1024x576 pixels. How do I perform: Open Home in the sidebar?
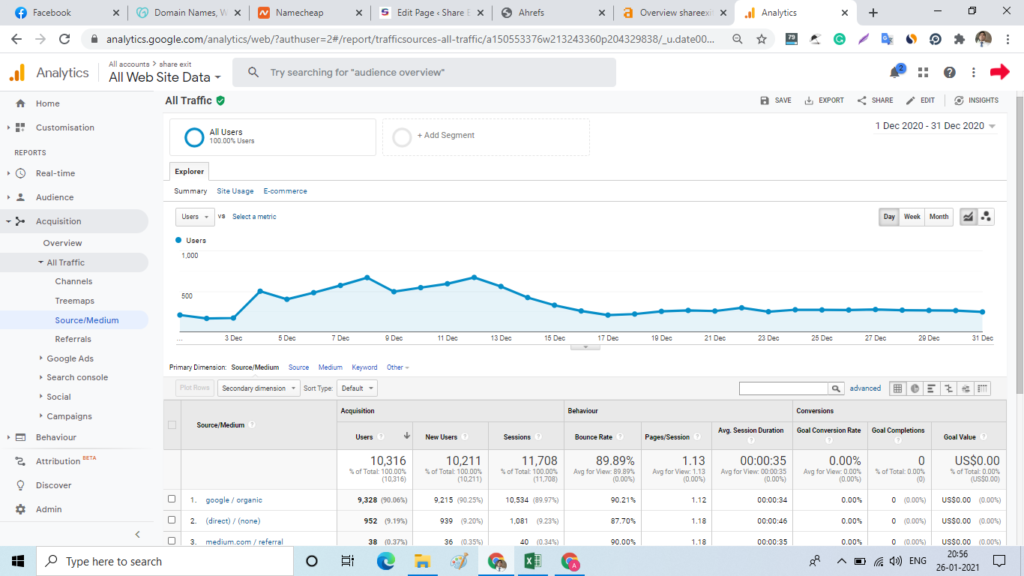pyautogui.click(x=47, y=103)
